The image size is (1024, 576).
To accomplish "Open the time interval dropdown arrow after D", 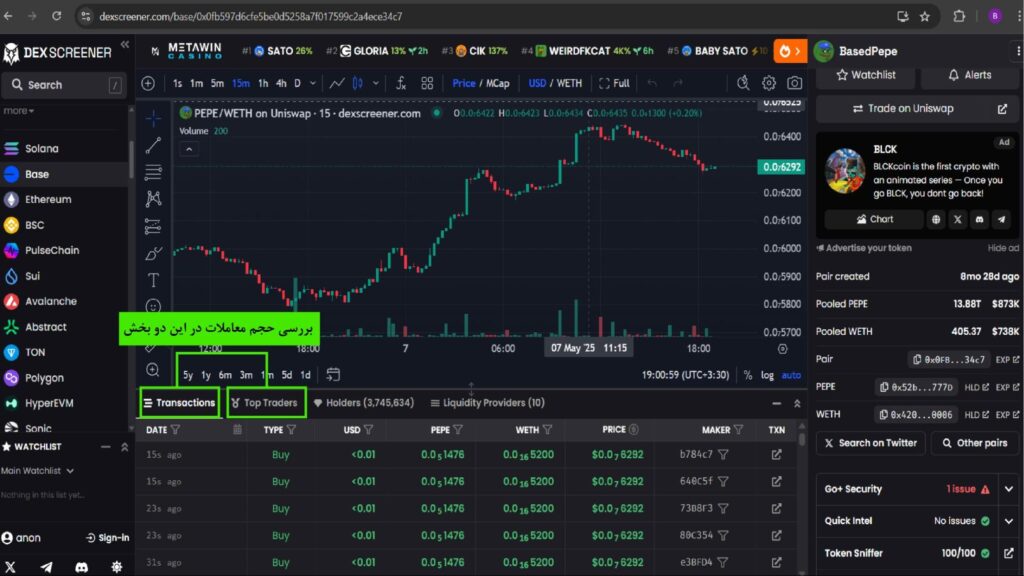I will 313,84.
